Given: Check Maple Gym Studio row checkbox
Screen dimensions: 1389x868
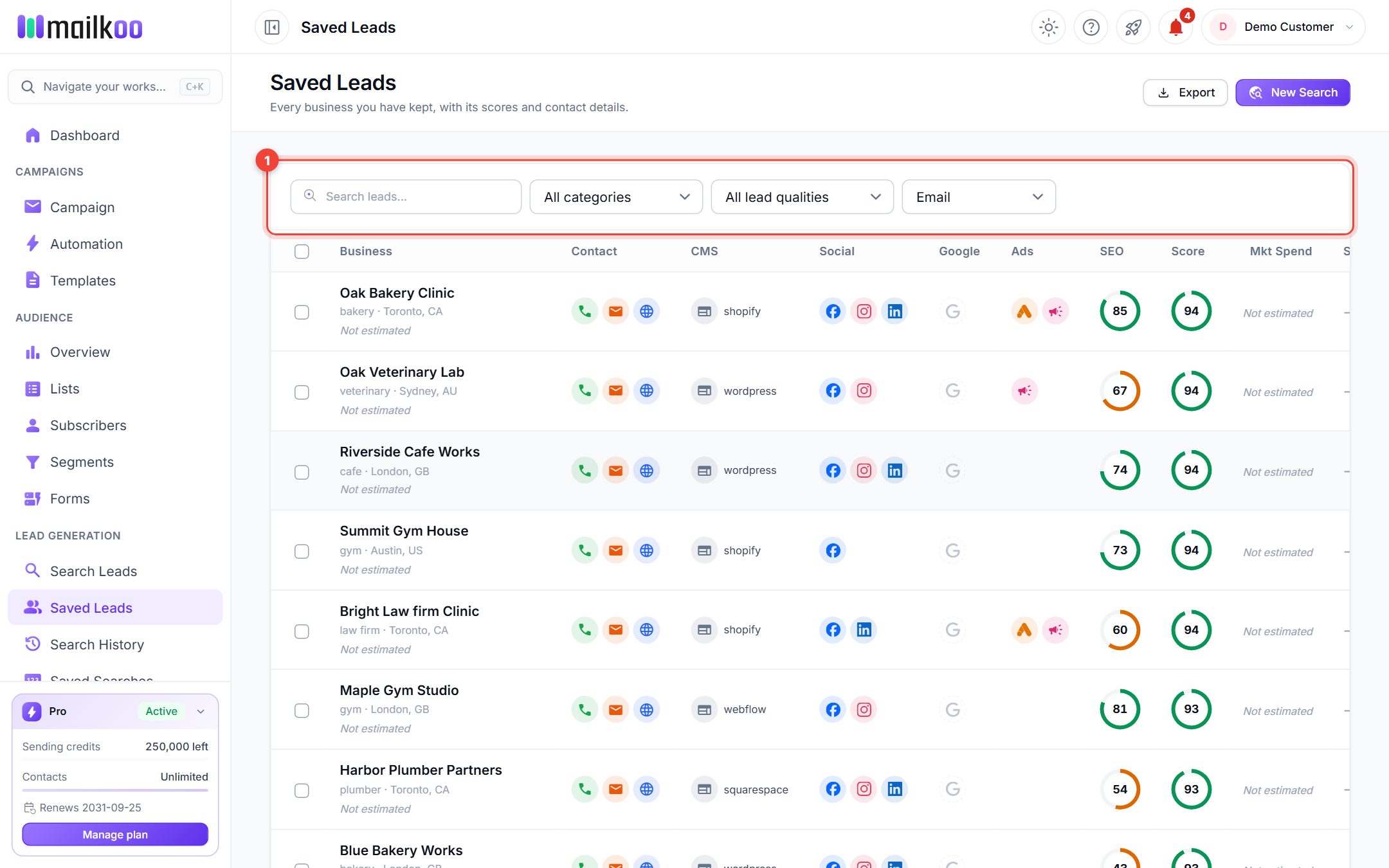Looking at the screenshot, I should 302,710.
